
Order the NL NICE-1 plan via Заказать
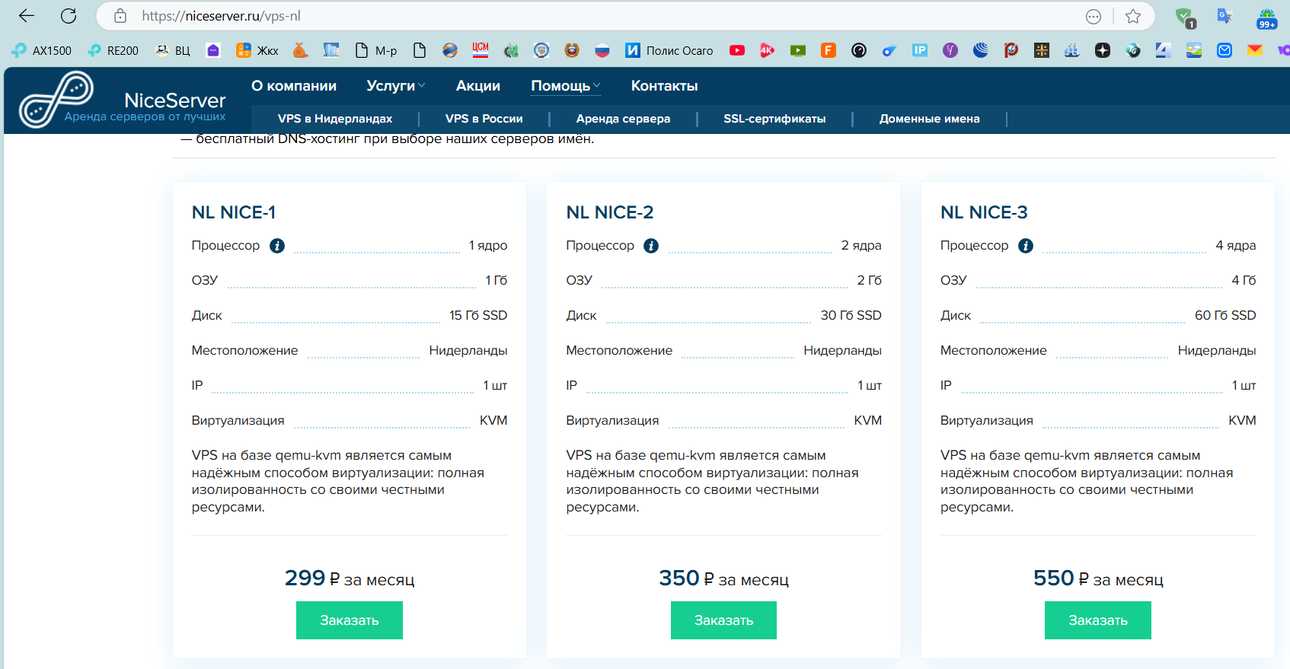pos(349,620)
